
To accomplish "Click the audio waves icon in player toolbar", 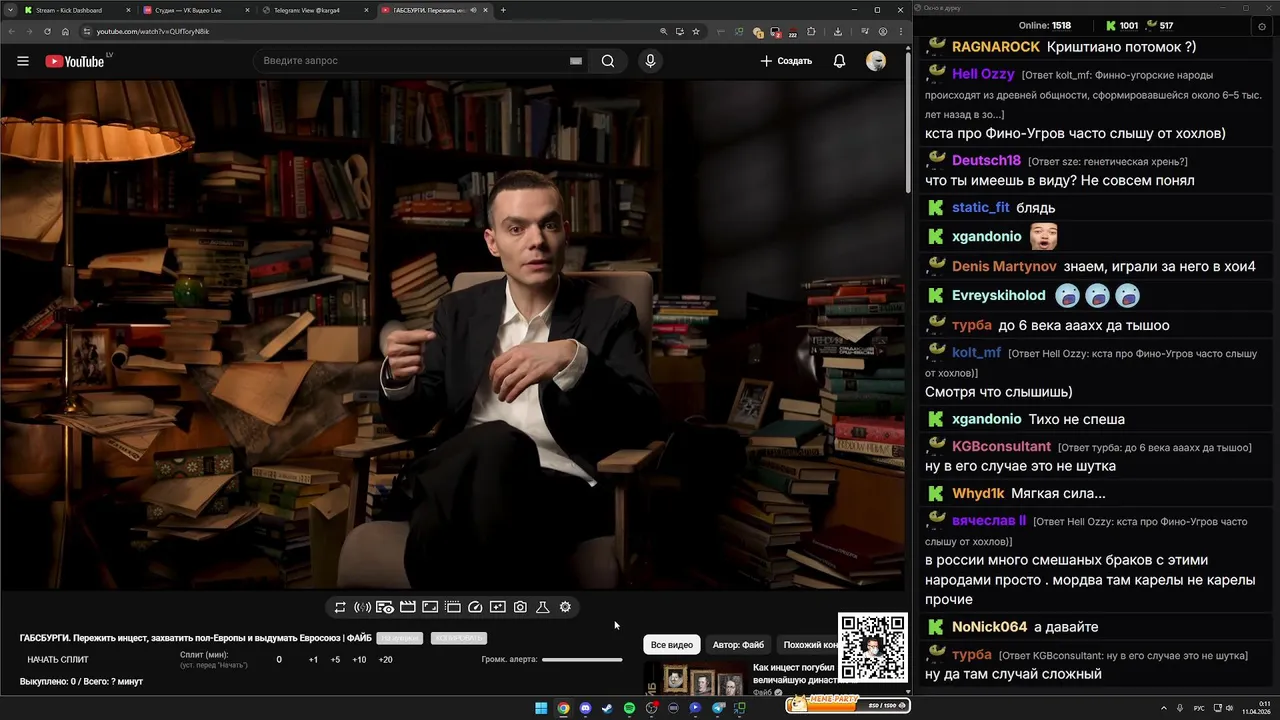I will [362, 607].
